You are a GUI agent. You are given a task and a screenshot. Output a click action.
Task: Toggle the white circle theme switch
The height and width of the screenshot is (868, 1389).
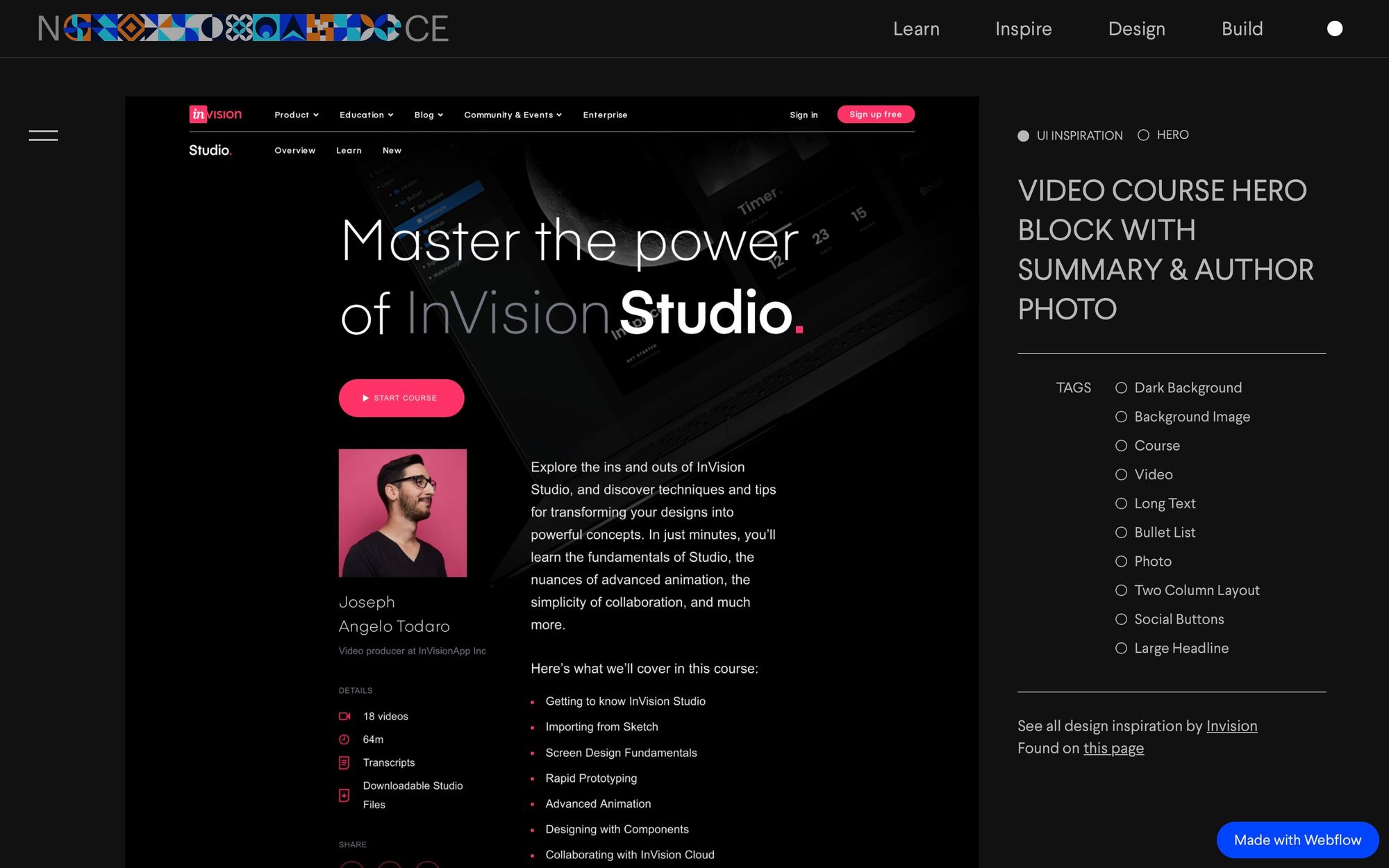click(1334, 28)
